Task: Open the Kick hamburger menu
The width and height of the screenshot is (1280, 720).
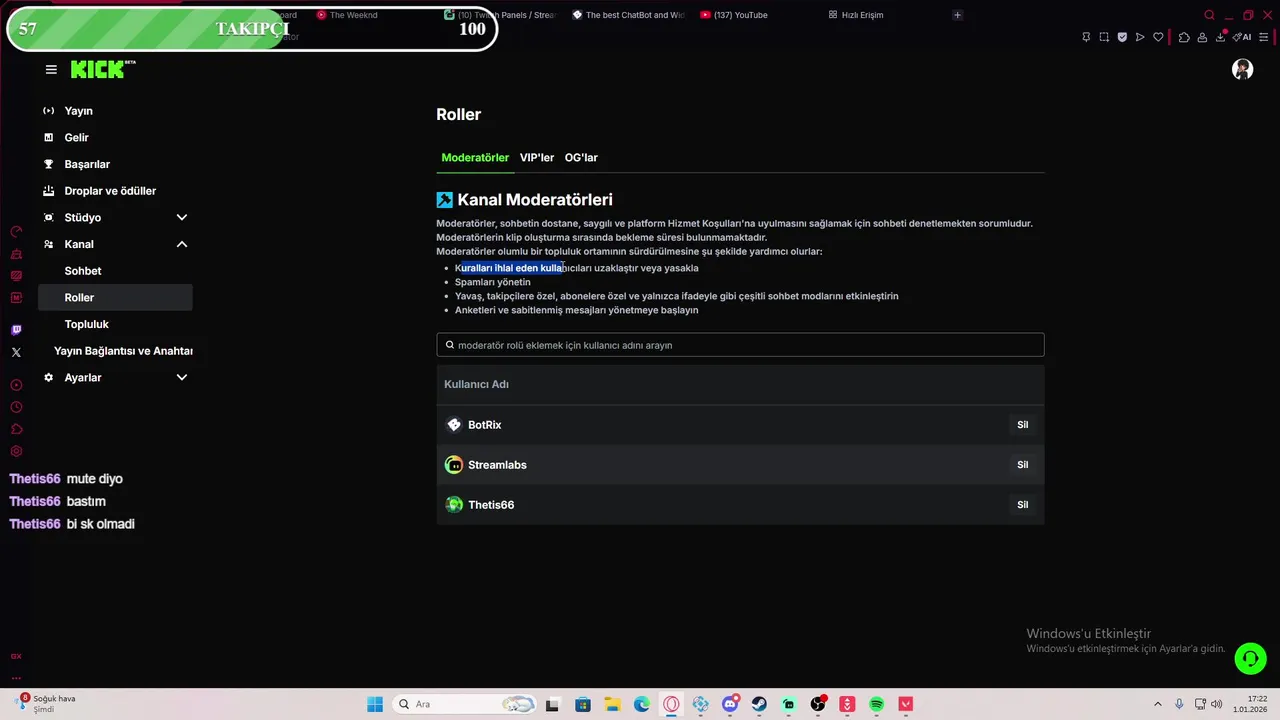Action: pos(51,69)
